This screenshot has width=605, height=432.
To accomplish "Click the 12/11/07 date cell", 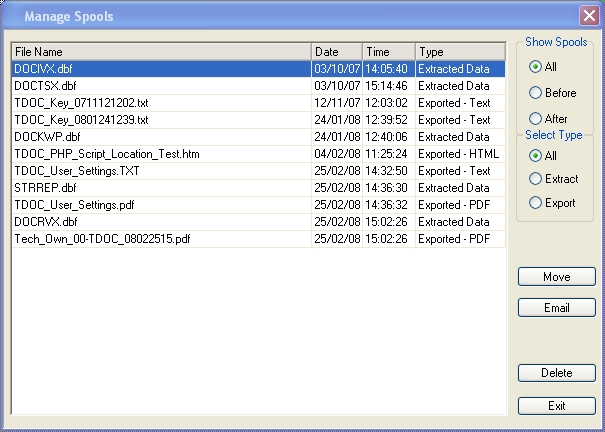I will click(x=337, y=103).
